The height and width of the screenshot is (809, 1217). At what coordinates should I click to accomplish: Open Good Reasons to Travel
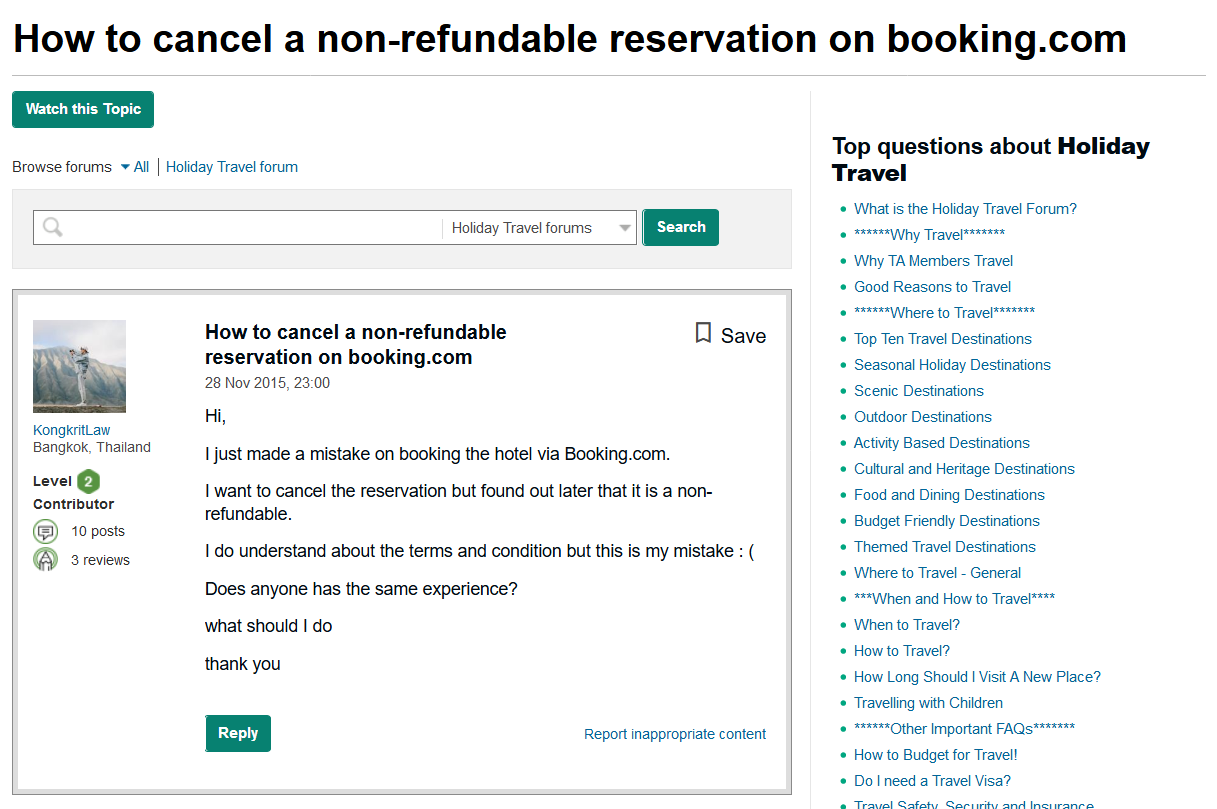[x=932, y=287]
